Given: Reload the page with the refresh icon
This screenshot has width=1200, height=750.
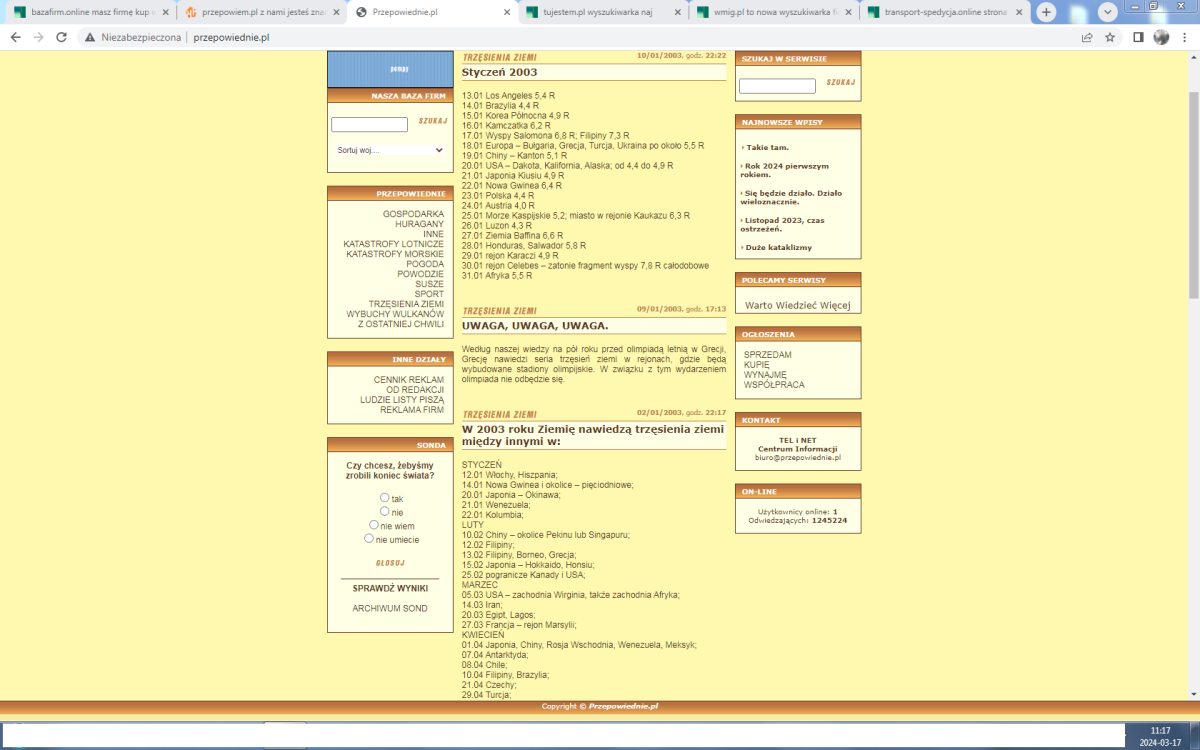Looking at the screenshot, I should pos(61,37).
